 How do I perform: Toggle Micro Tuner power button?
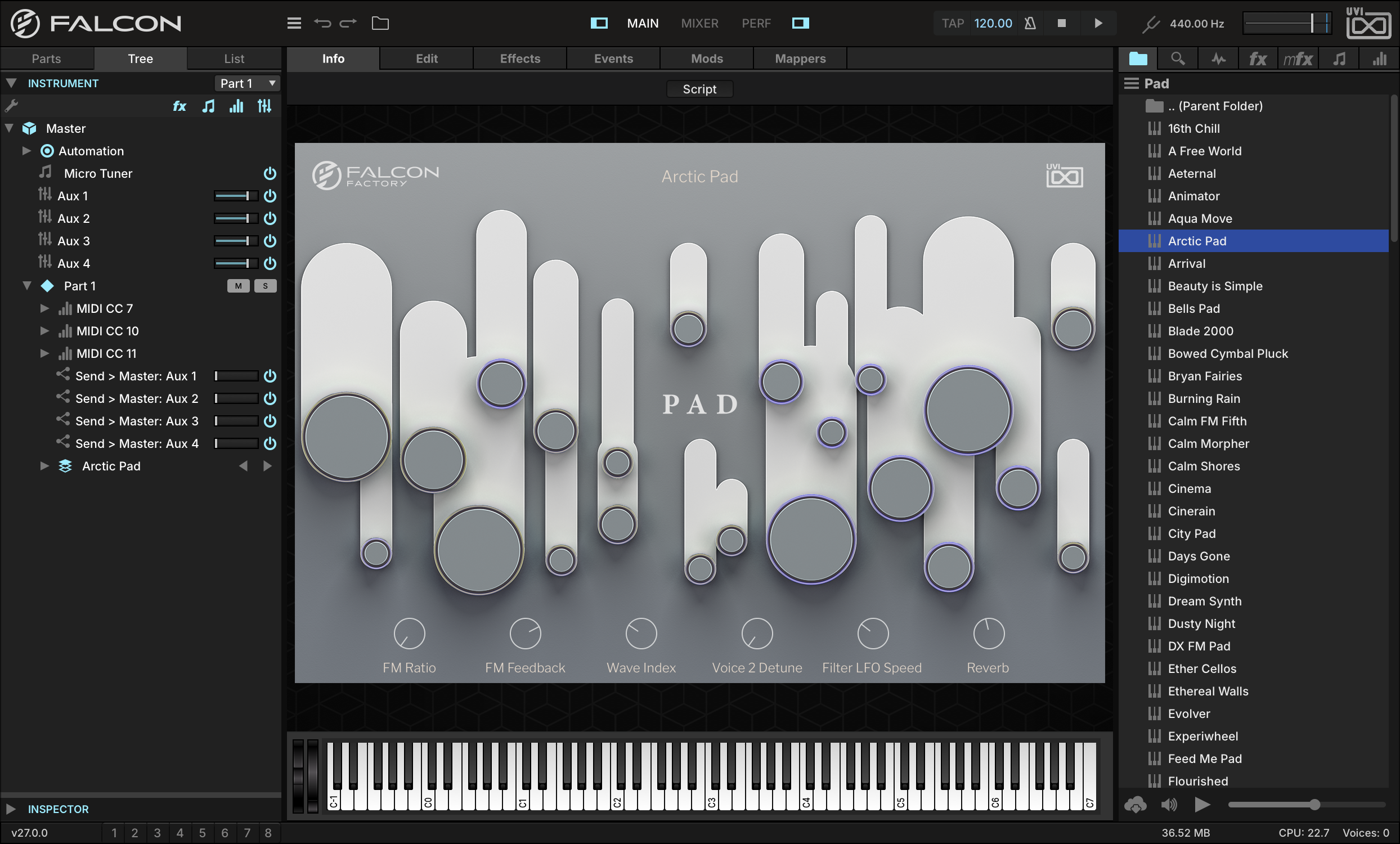[x=270, y=173]
